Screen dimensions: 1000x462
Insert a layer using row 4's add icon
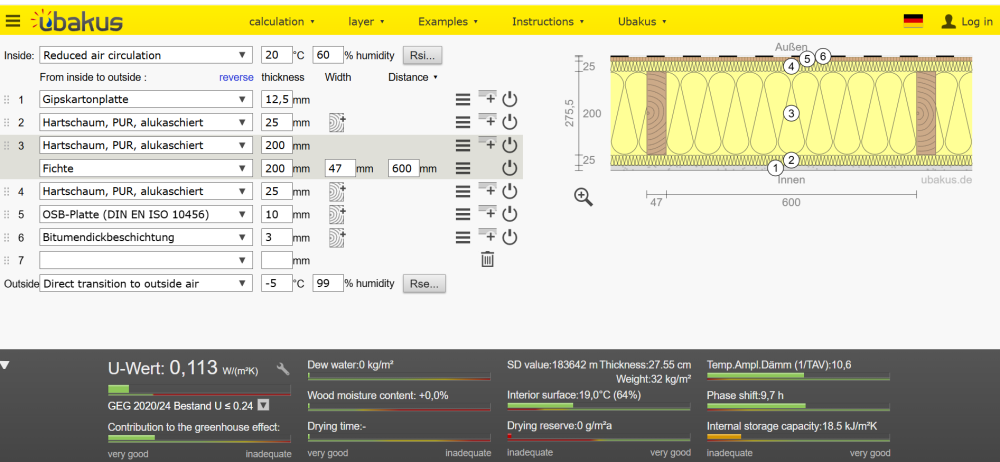click(x=487, y=190)
